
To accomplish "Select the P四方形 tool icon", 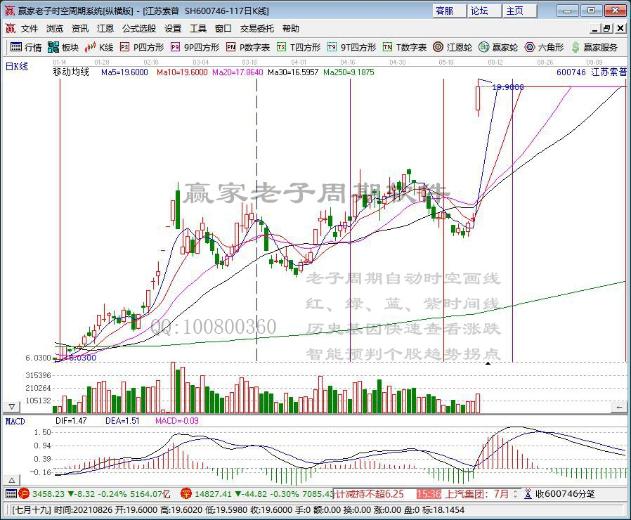I will (x=125, y=47).
